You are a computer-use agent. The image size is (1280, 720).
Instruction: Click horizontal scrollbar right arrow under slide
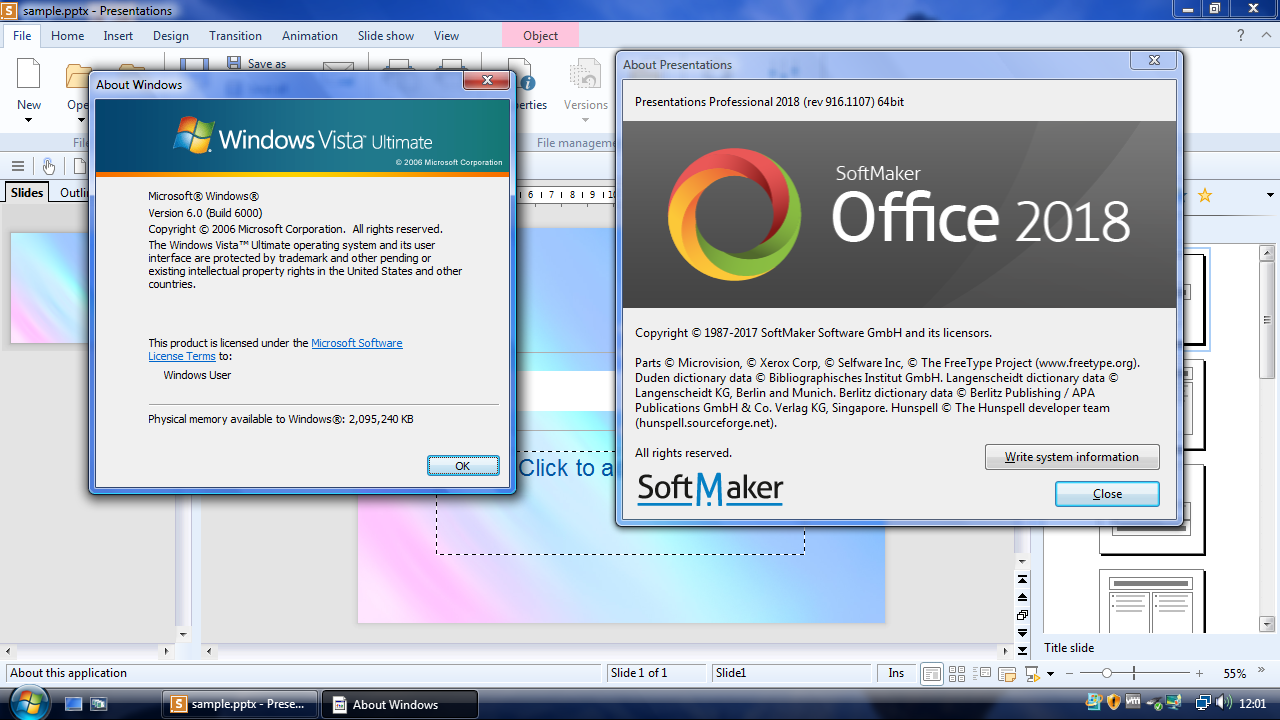[1007, 651]
